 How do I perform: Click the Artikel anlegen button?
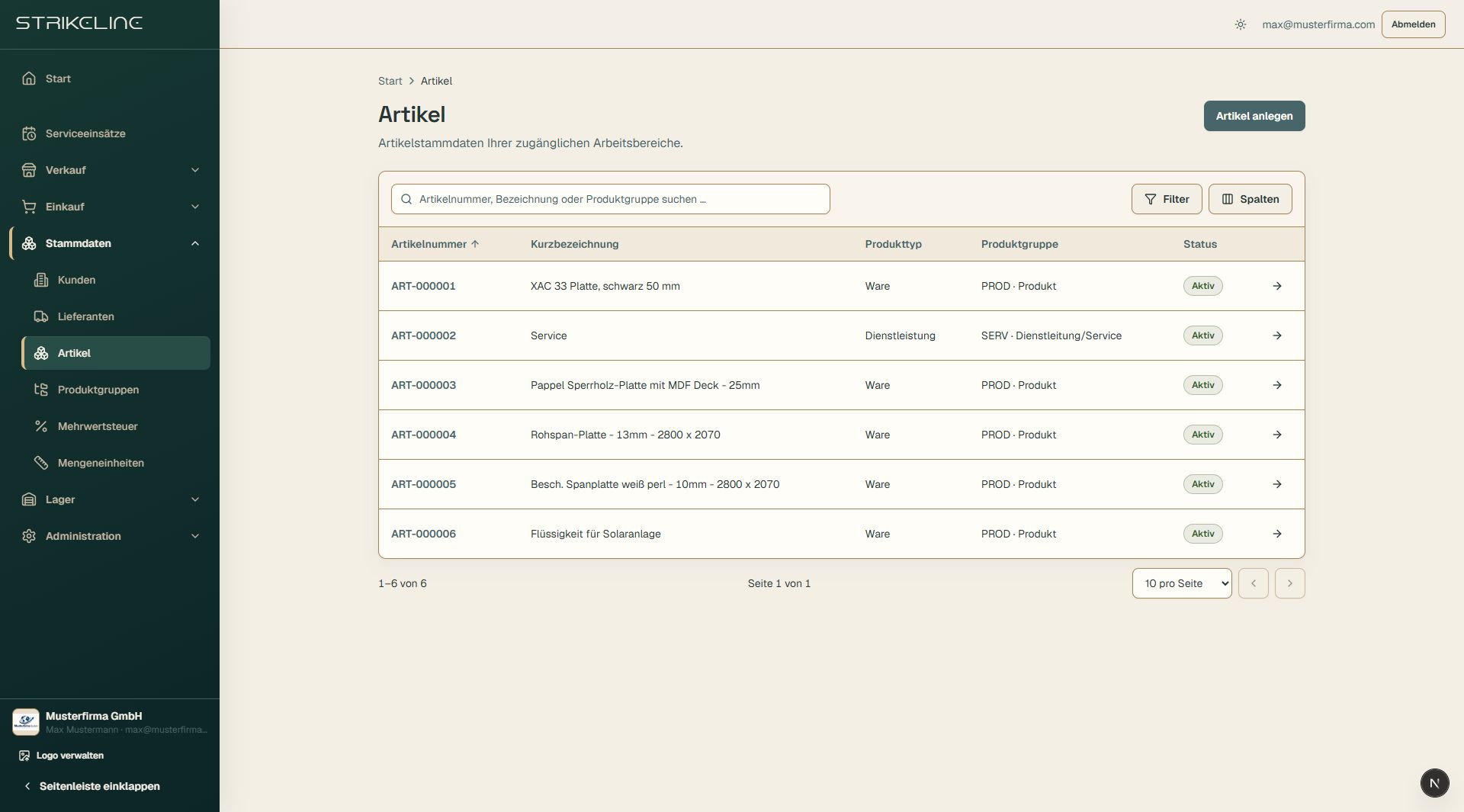[x=1254, y=116]
